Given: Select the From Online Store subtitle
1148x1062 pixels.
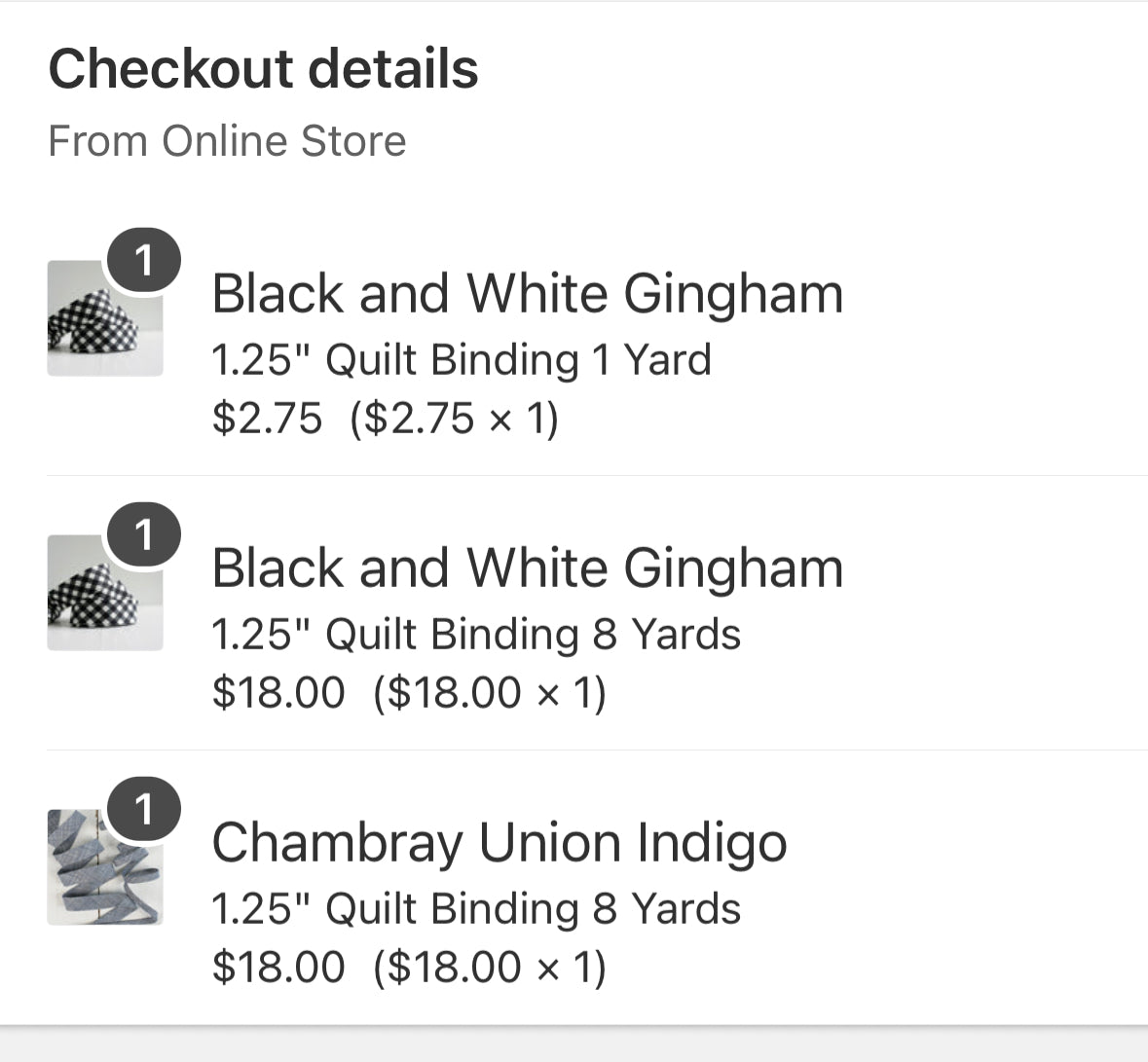Looking at the screenshot, I should (x=227, y=140).
